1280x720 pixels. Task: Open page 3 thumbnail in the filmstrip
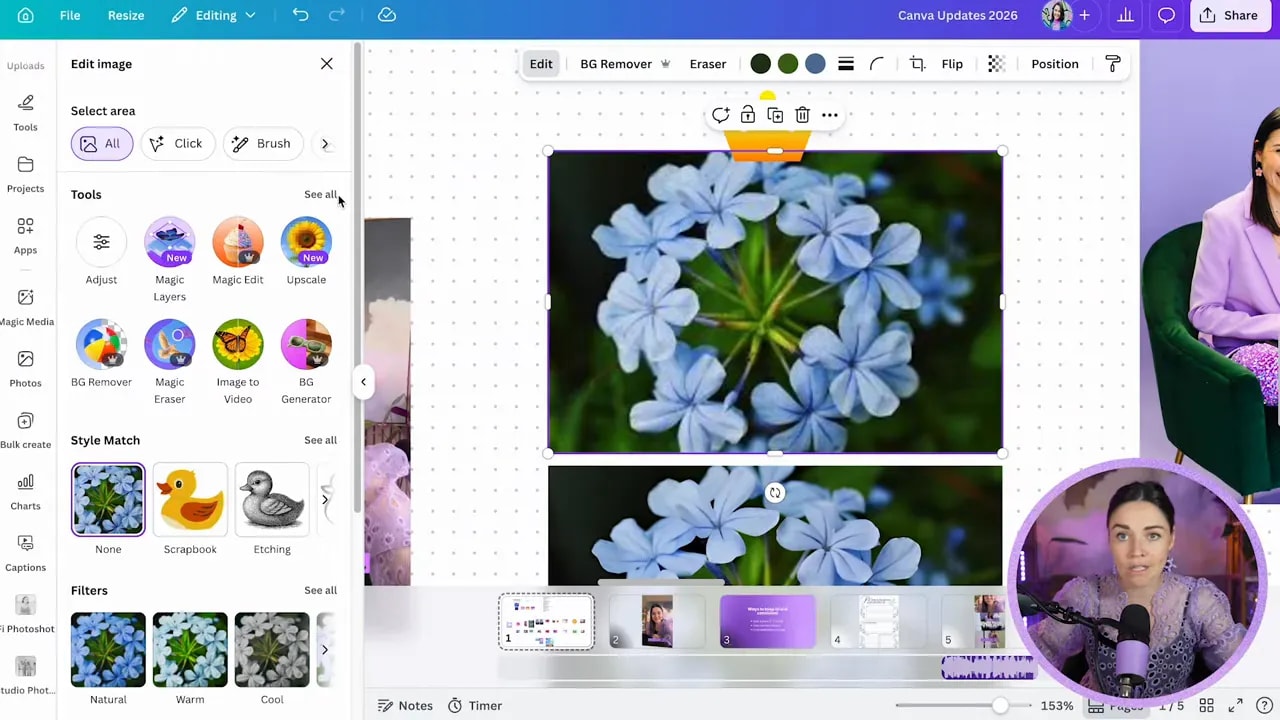pos(767,622)
